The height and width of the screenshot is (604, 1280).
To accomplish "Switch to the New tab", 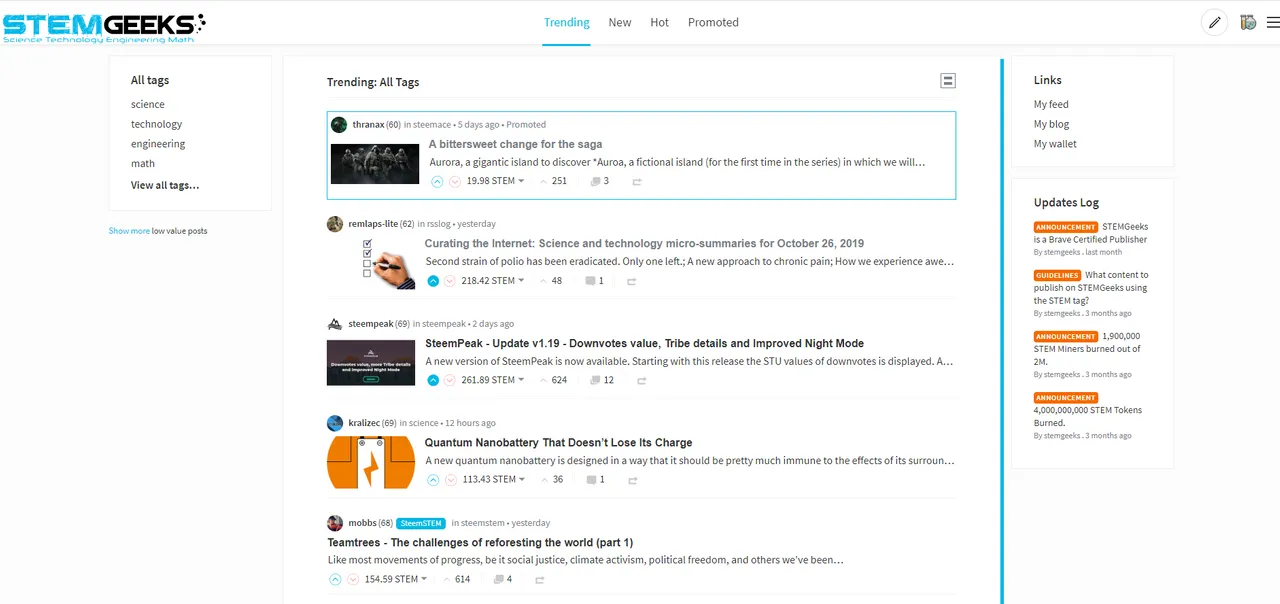I will coord(620,22).
